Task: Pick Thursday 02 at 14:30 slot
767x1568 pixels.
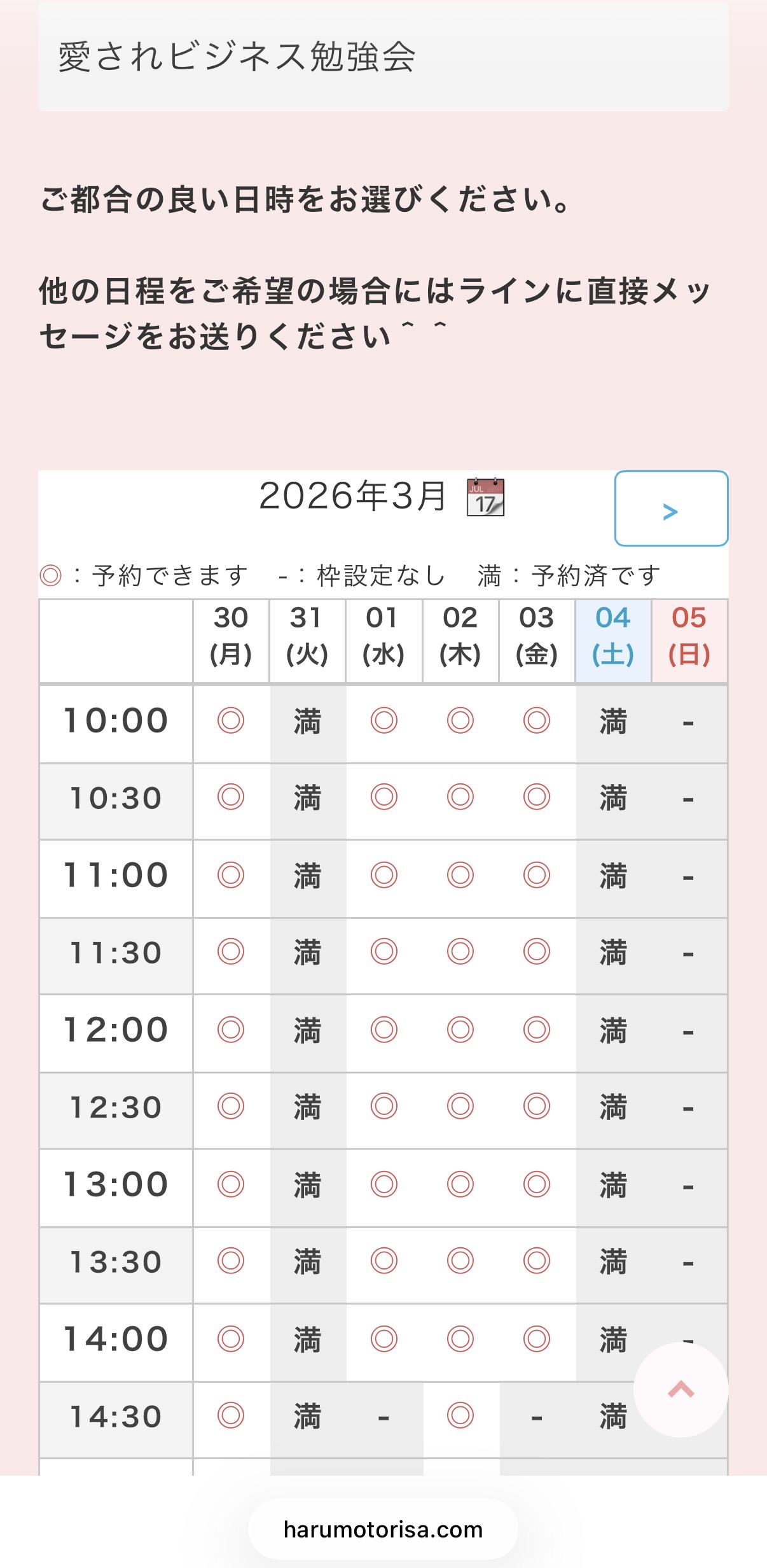Action: 460,1416
